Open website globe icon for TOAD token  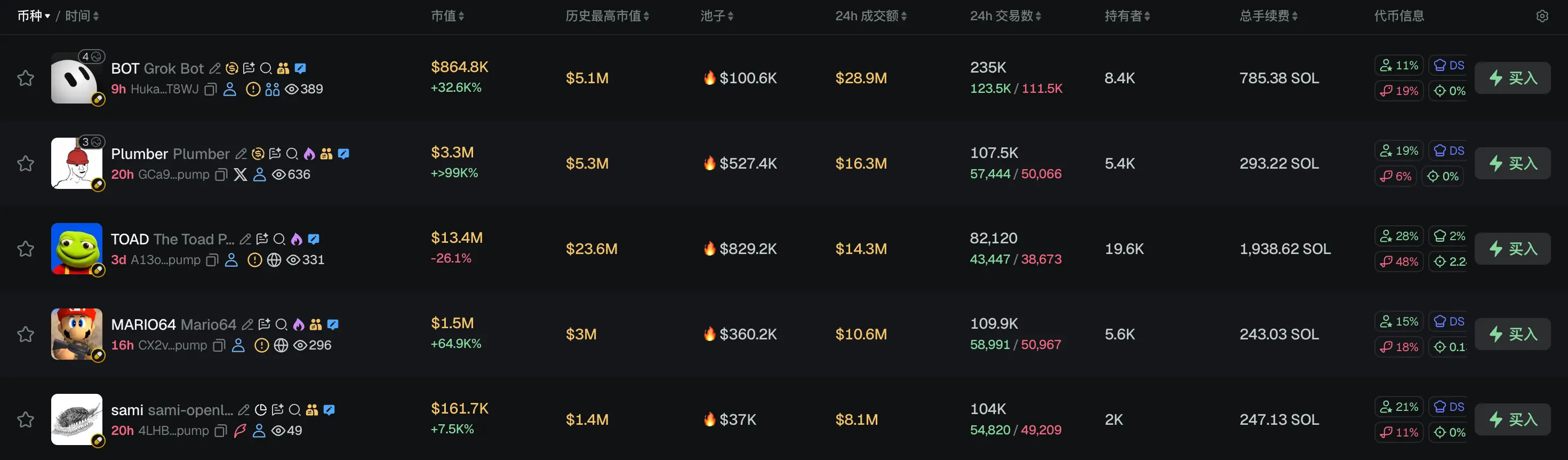tap(274, 260)
